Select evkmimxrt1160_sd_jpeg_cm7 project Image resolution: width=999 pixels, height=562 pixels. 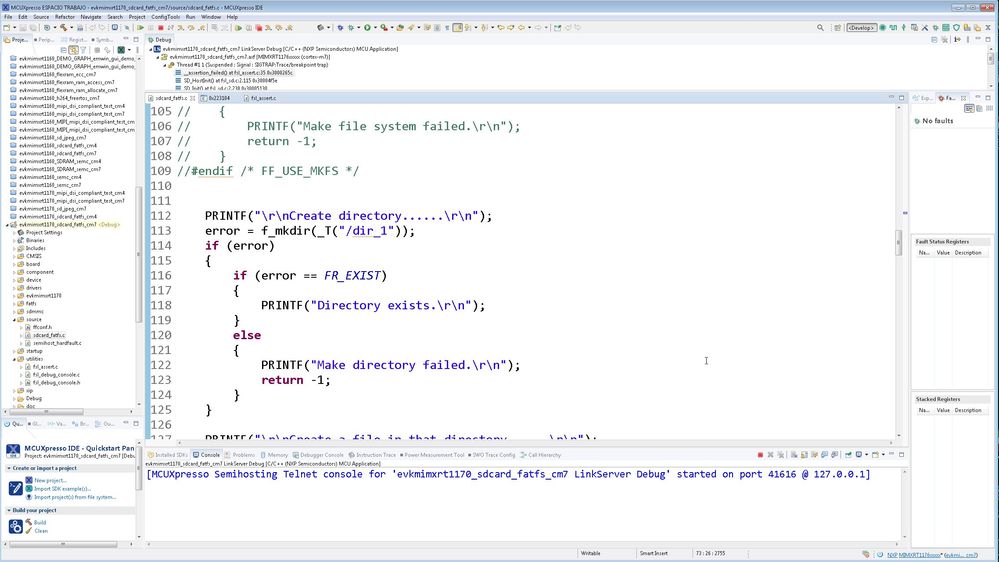[53, 138]
